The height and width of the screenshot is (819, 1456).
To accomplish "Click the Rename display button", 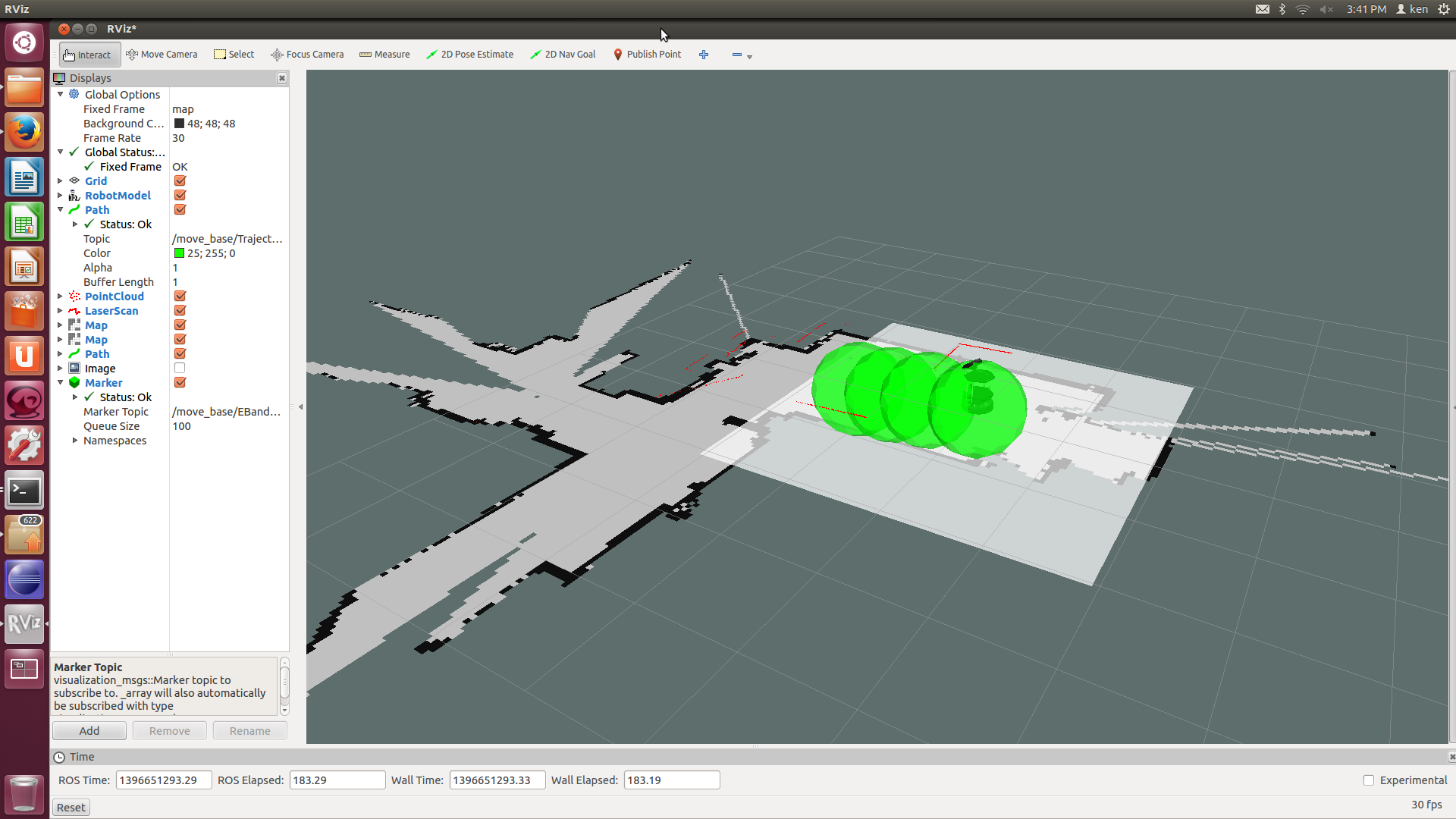I will [250, 730].
